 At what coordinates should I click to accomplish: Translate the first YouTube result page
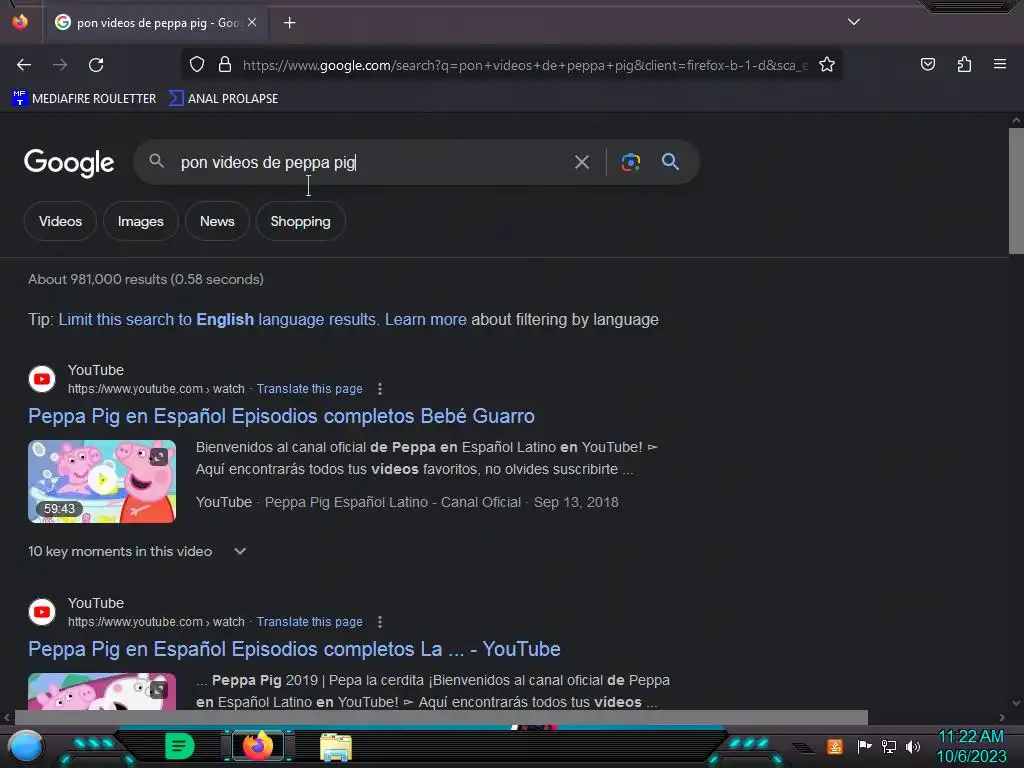[x=309, y=389]
